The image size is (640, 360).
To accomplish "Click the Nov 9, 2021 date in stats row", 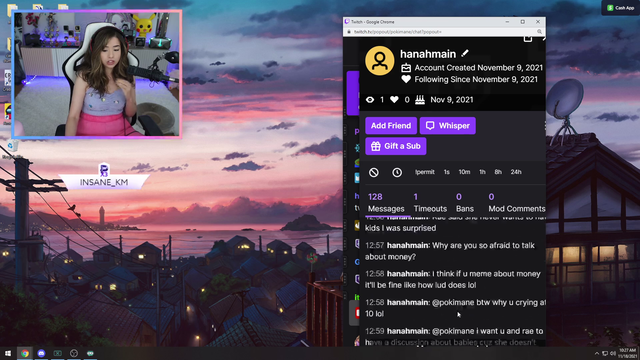I will coord(452,100).
